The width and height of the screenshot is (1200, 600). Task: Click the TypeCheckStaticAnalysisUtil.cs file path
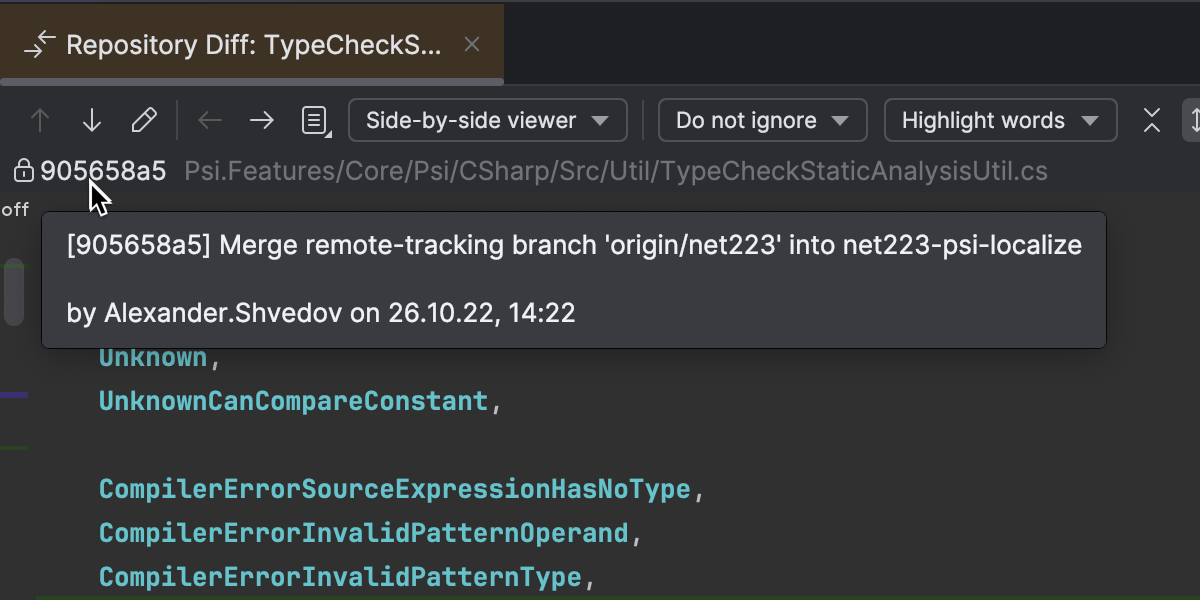(616, 172)
